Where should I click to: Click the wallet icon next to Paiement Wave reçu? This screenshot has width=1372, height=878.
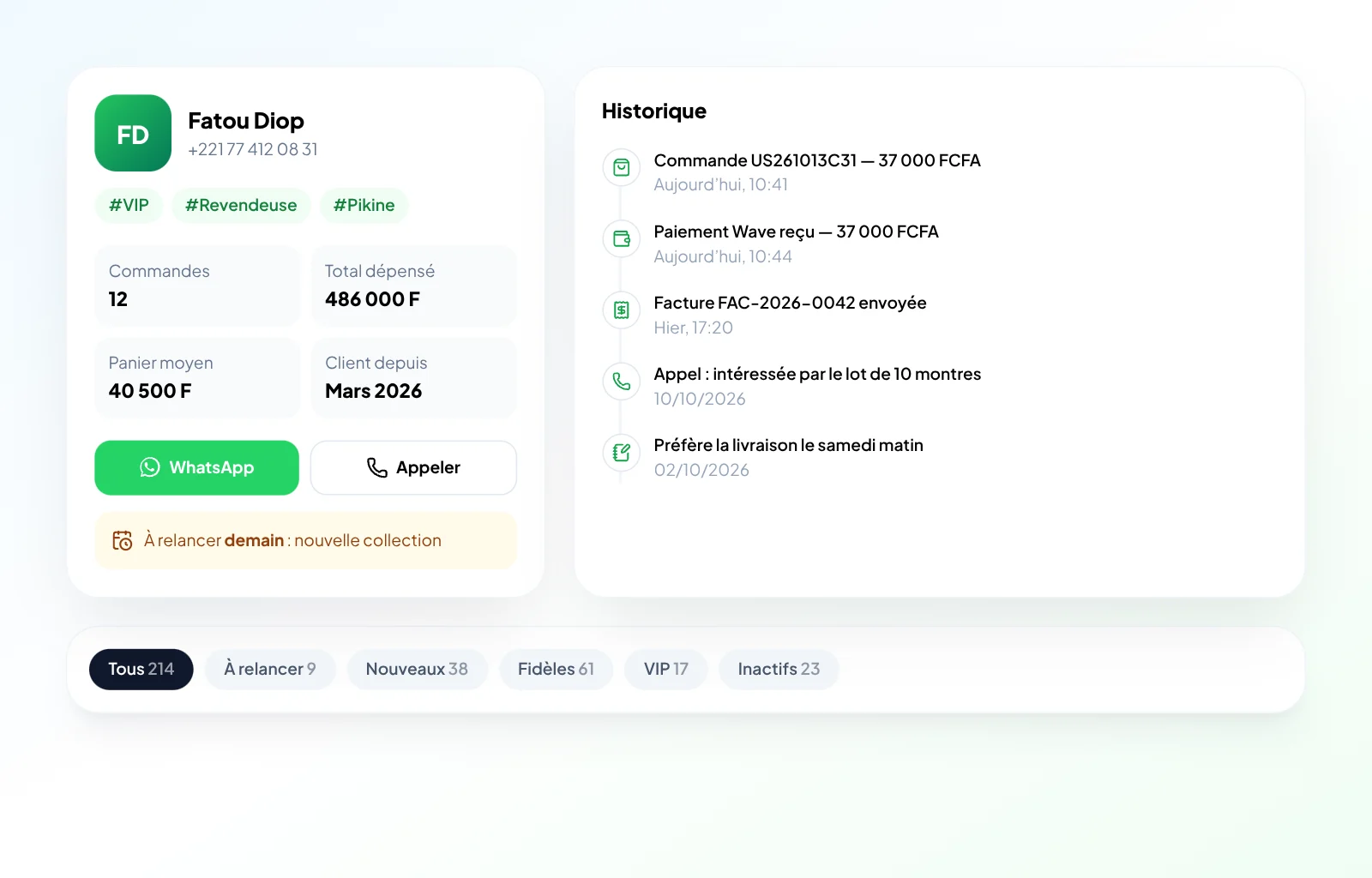coord(622,238)
